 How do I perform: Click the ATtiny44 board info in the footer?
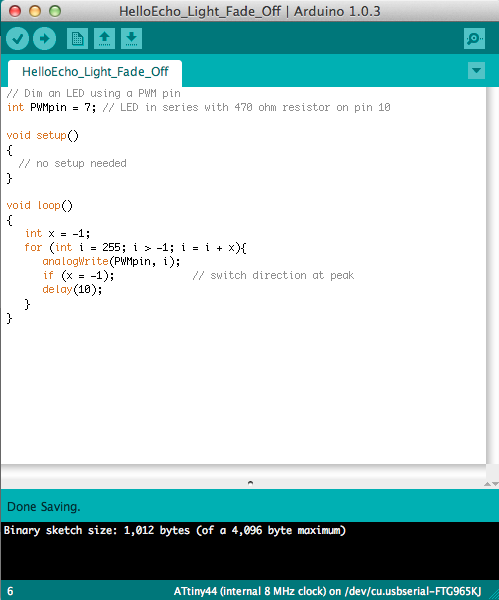point(327,591)
